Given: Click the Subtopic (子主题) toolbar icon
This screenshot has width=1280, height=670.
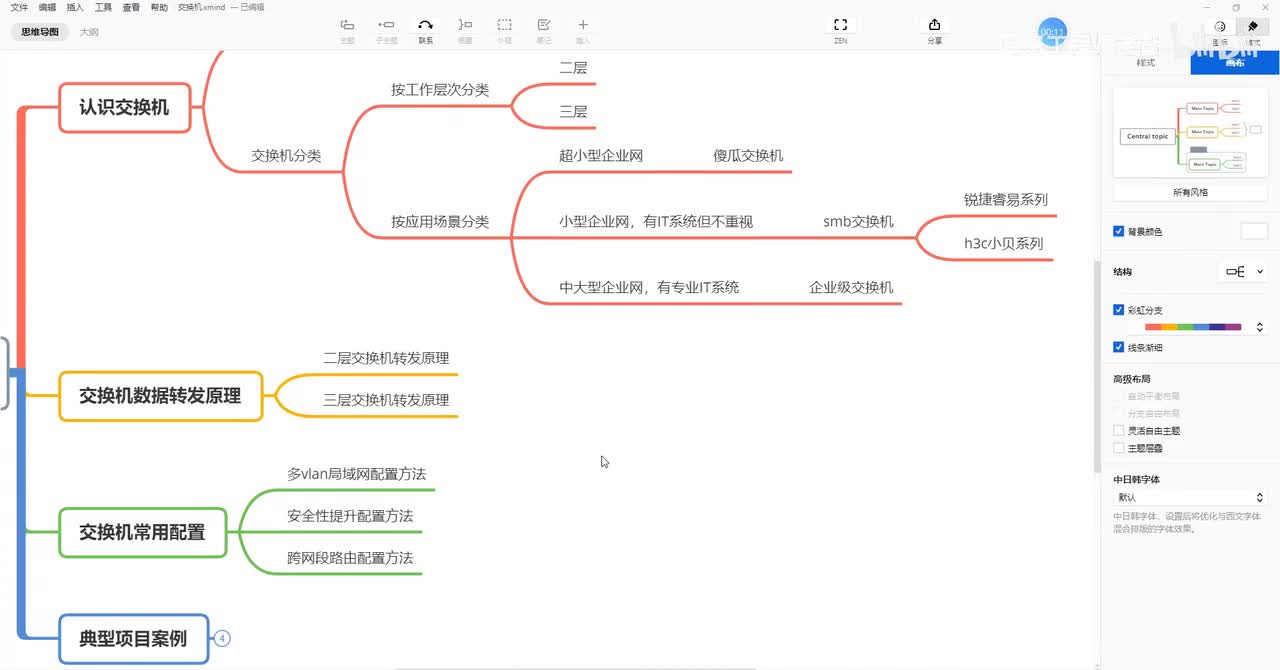Looking at the screenshot, I should point(386,25).
